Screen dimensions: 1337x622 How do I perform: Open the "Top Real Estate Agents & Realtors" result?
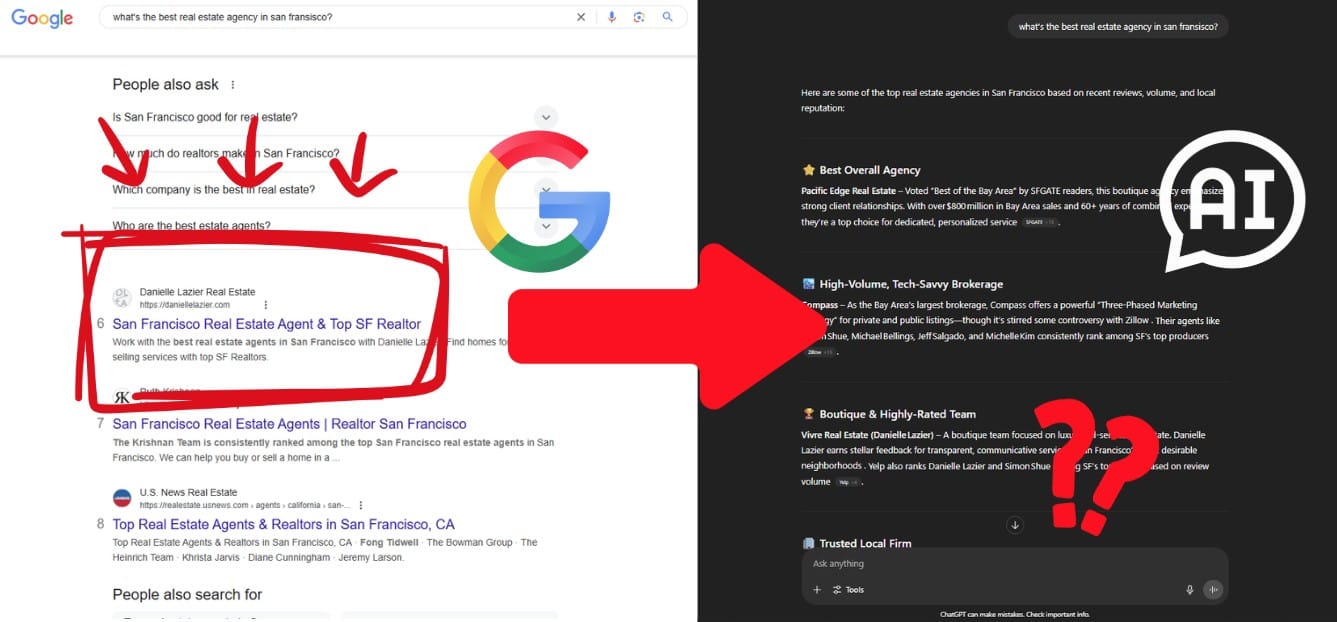click(x=283, y=524)
